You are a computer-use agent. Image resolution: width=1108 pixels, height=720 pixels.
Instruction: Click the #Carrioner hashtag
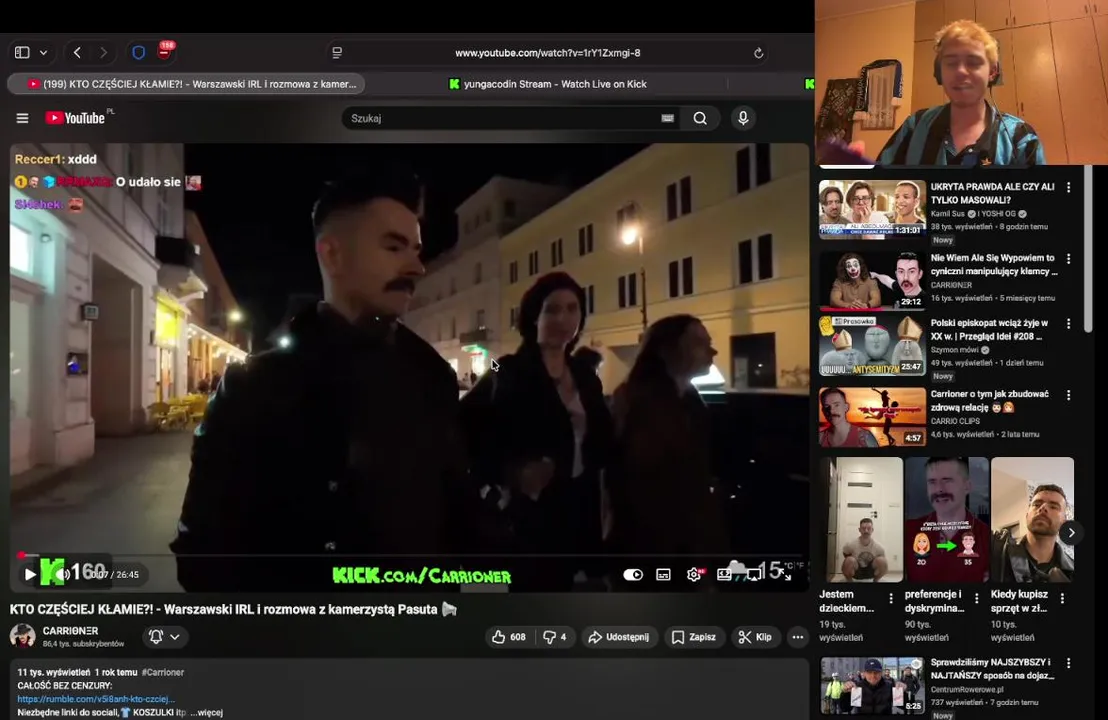point(163,672)
